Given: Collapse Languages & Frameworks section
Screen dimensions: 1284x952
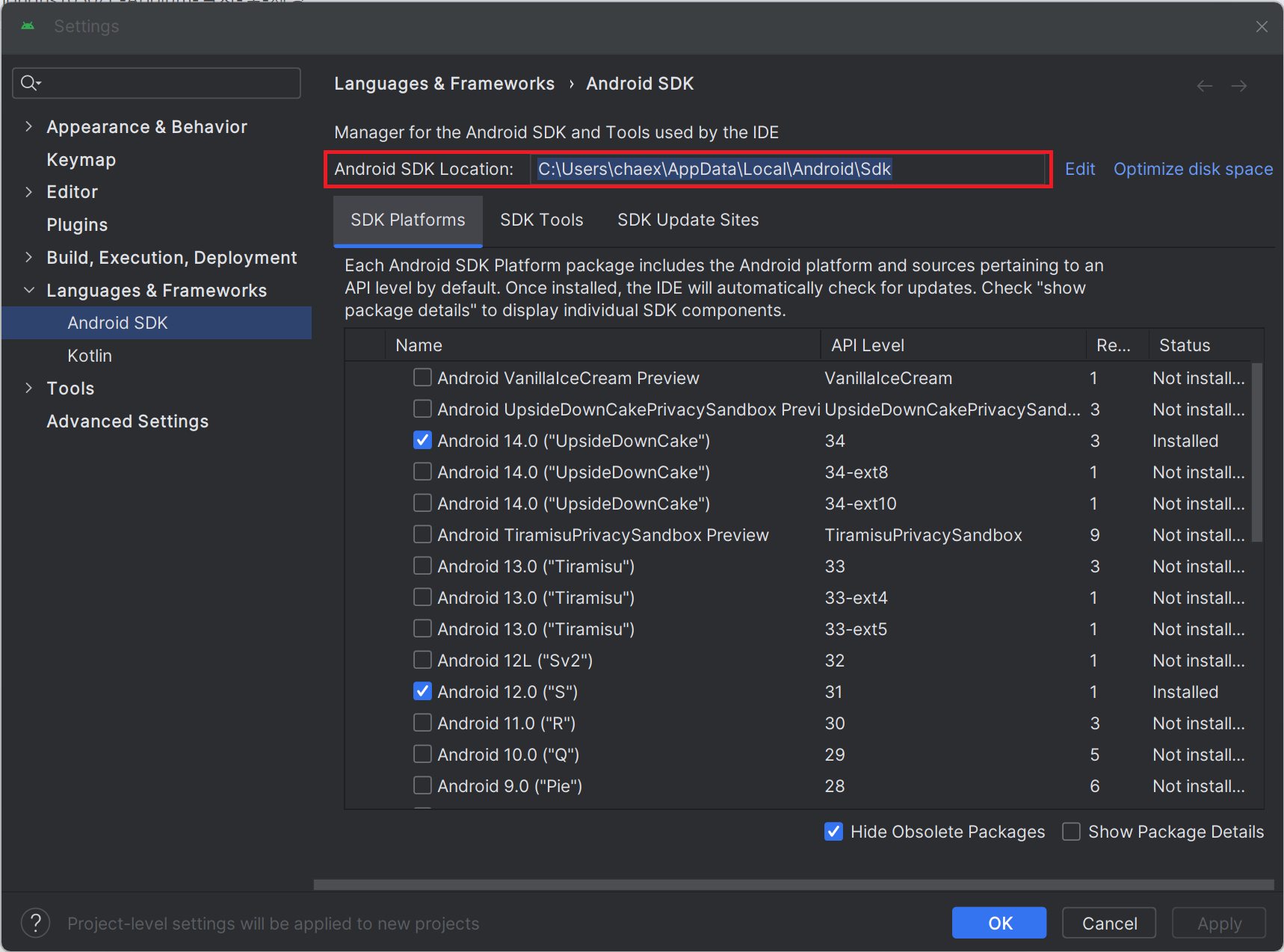Looking at the screenshot, I should click(x=28, y=290).
